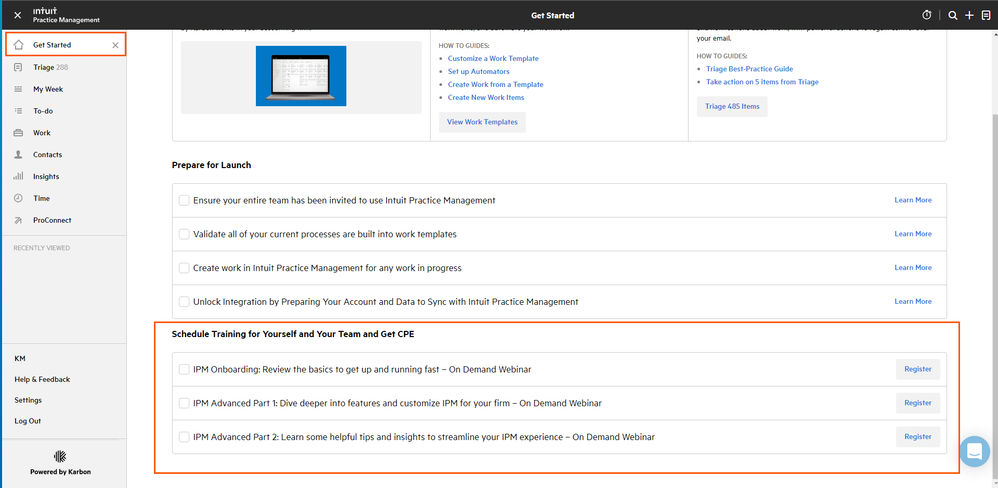Click the View Work Templates button

pos(482,122)
